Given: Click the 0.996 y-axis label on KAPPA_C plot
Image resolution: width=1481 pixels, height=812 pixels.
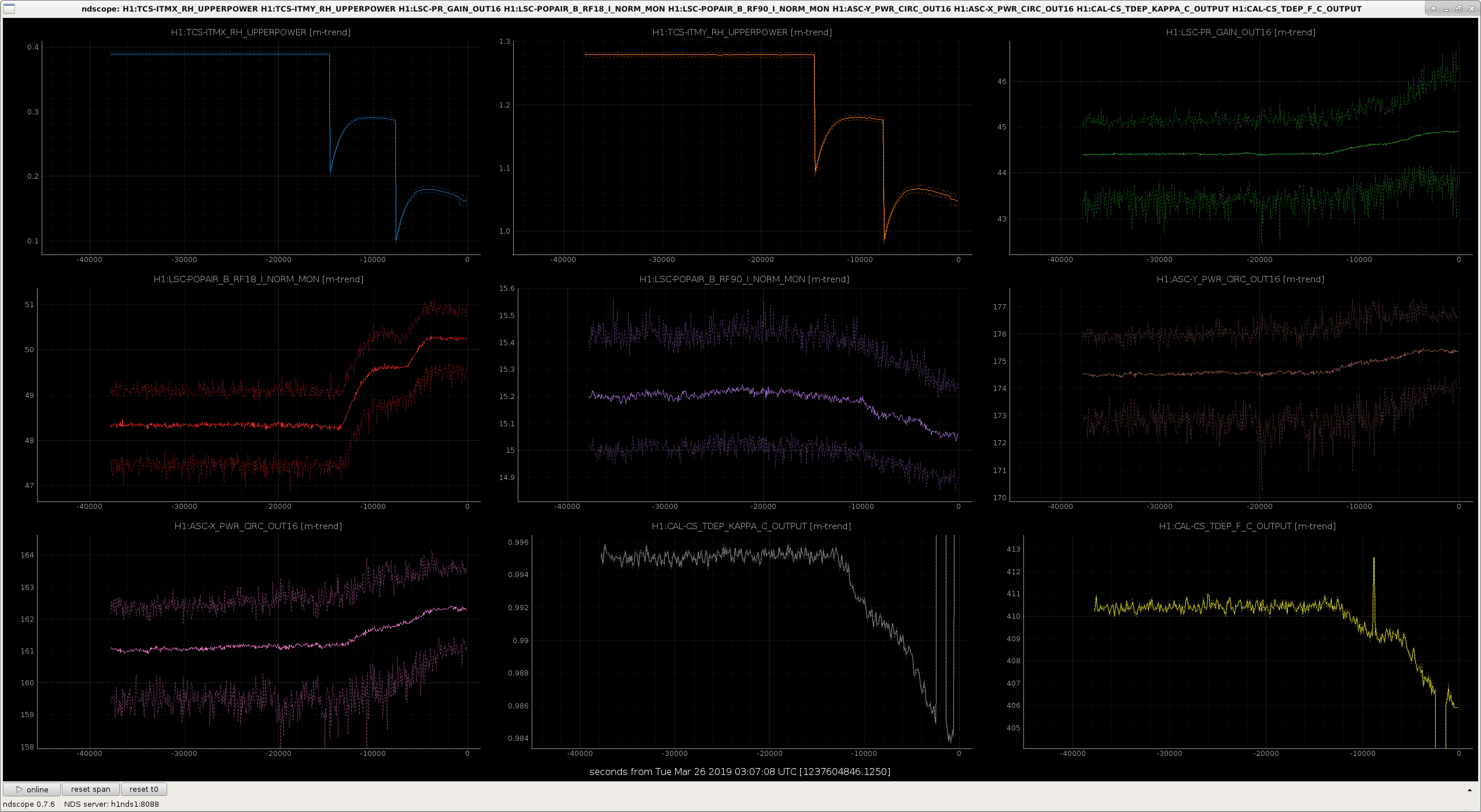Looking at the screenshot, I should tap(518, 542).
